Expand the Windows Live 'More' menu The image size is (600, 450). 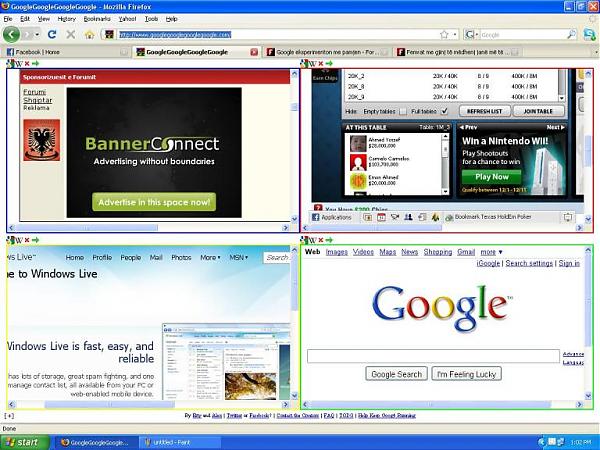210,258
